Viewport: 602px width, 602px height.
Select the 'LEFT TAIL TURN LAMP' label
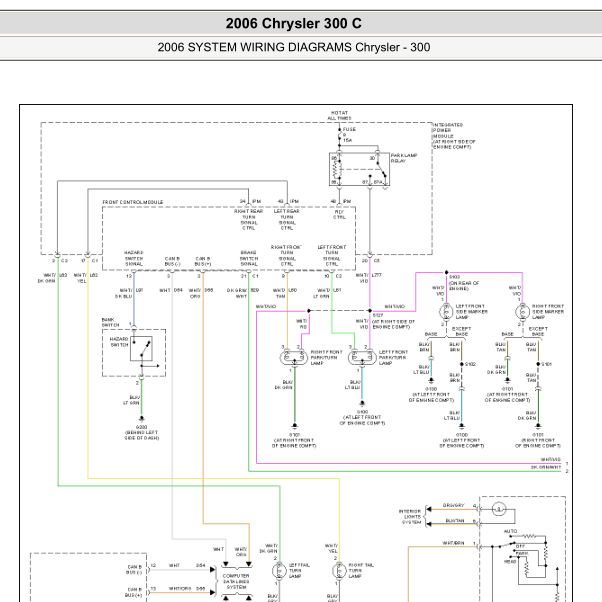tap(299, 571)
